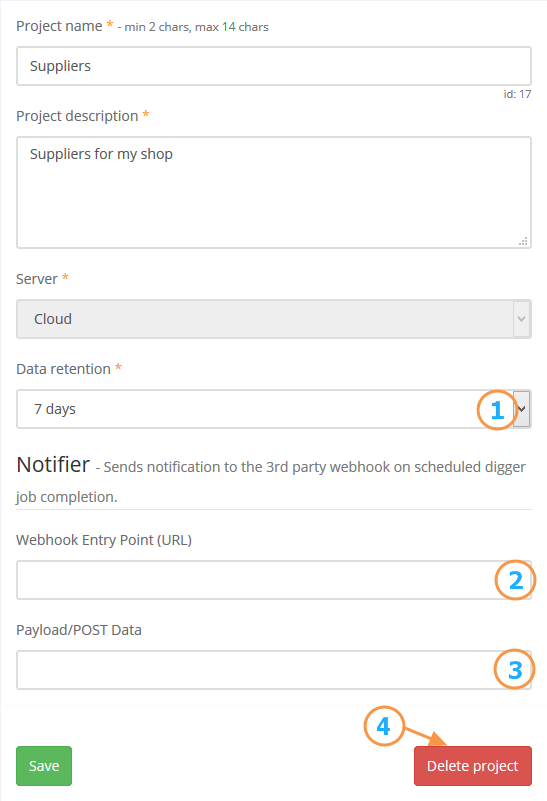
Task: Click the Notifier section heading
Action: click(53, 464)
